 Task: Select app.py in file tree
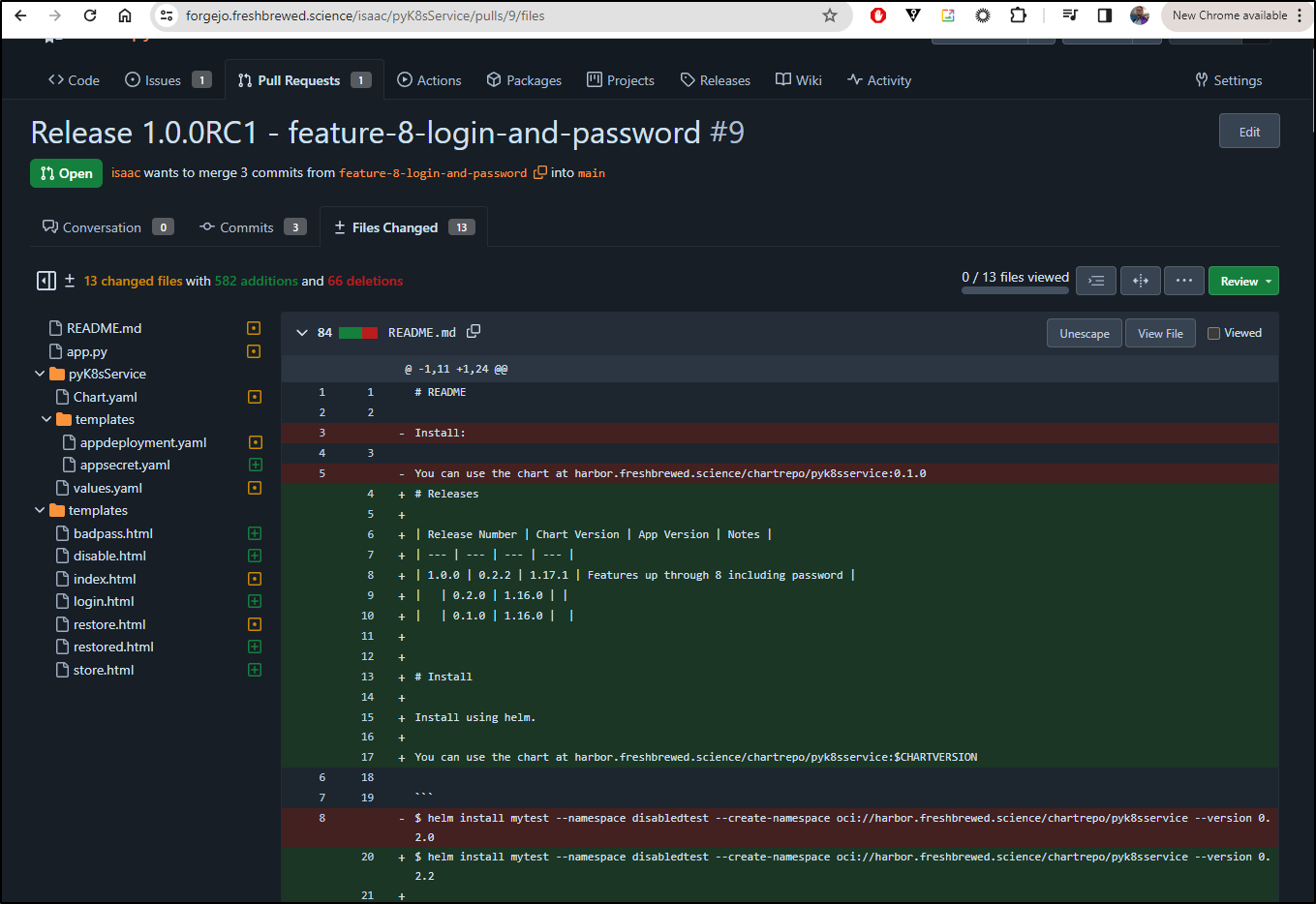(x=87, y=351)
